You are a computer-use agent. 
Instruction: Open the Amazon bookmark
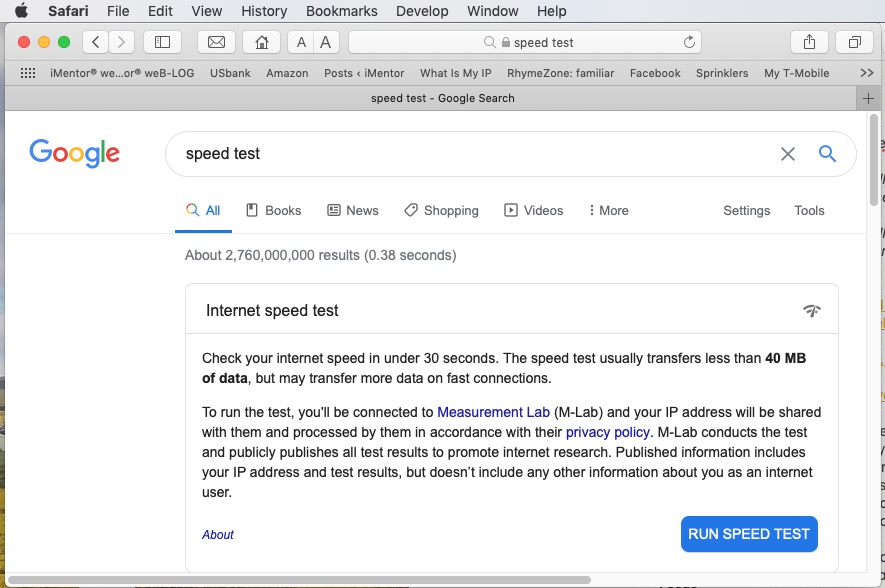[287, 73]
